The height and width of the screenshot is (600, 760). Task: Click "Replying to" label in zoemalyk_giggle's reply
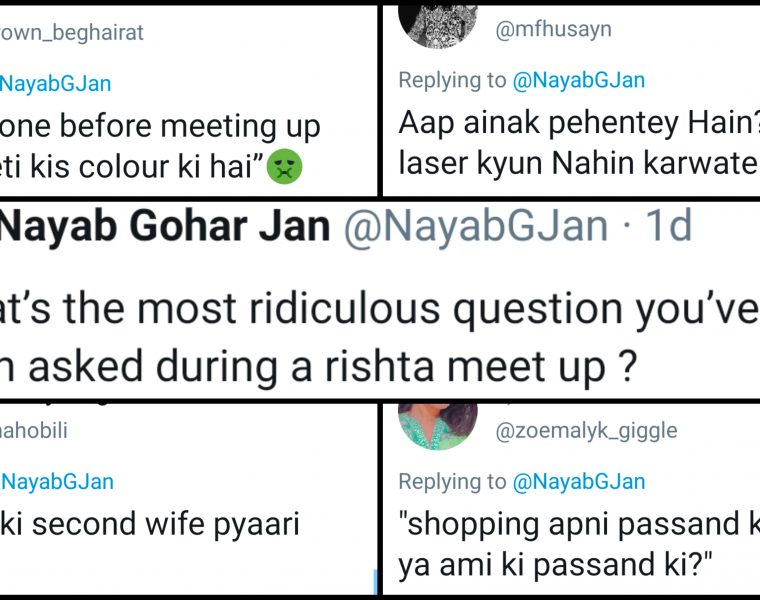coord(452,481)
